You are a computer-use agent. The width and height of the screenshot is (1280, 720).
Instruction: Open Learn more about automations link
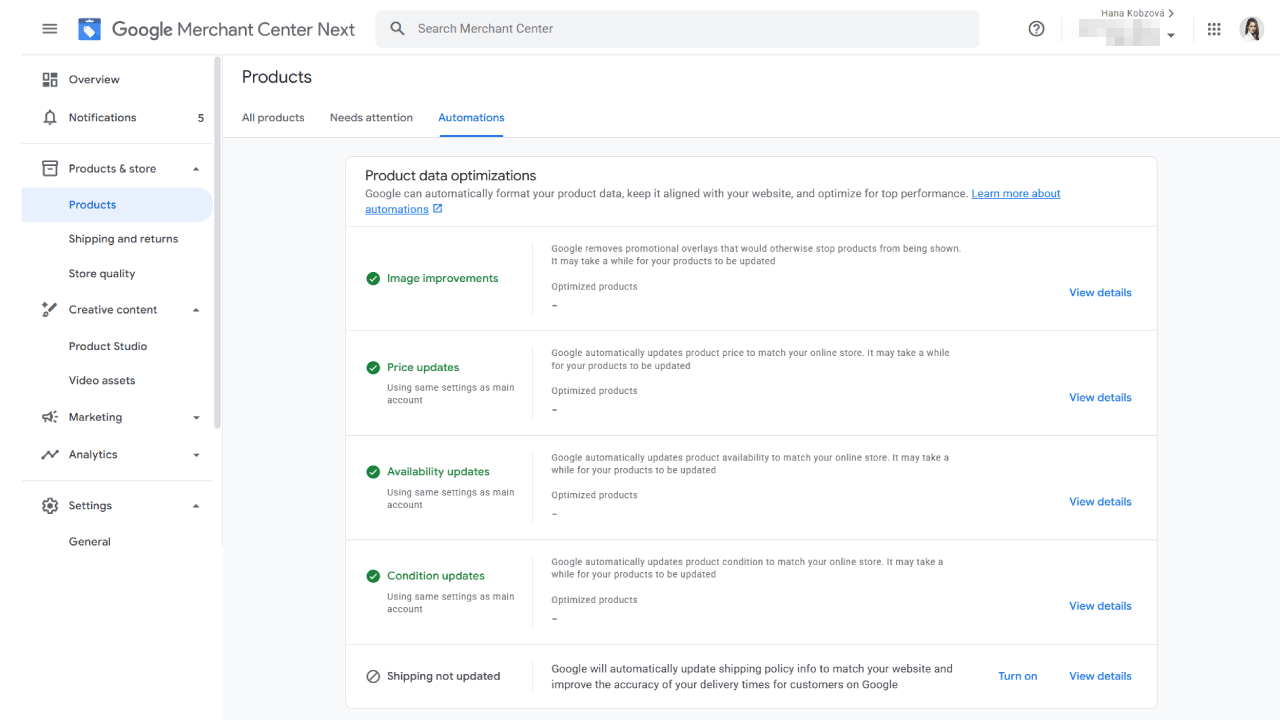click(x=1015, y=194)
